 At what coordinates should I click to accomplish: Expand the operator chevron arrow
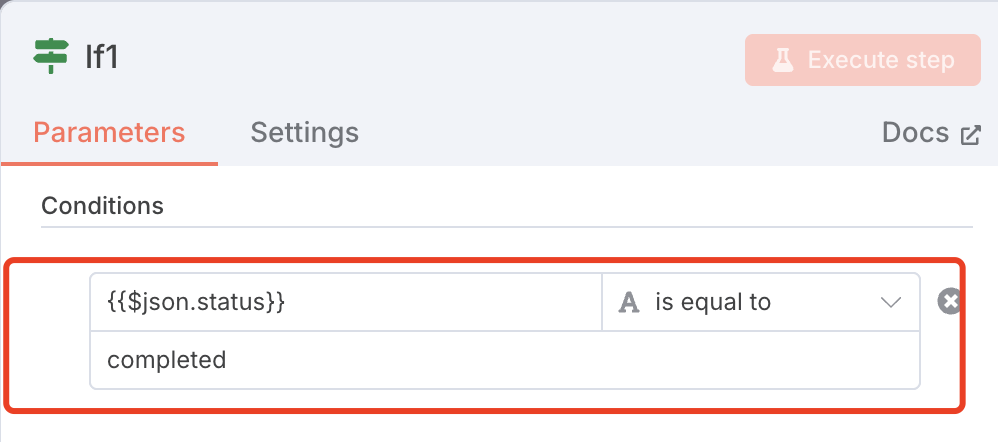pyautogui.click(x=891, y=302)
